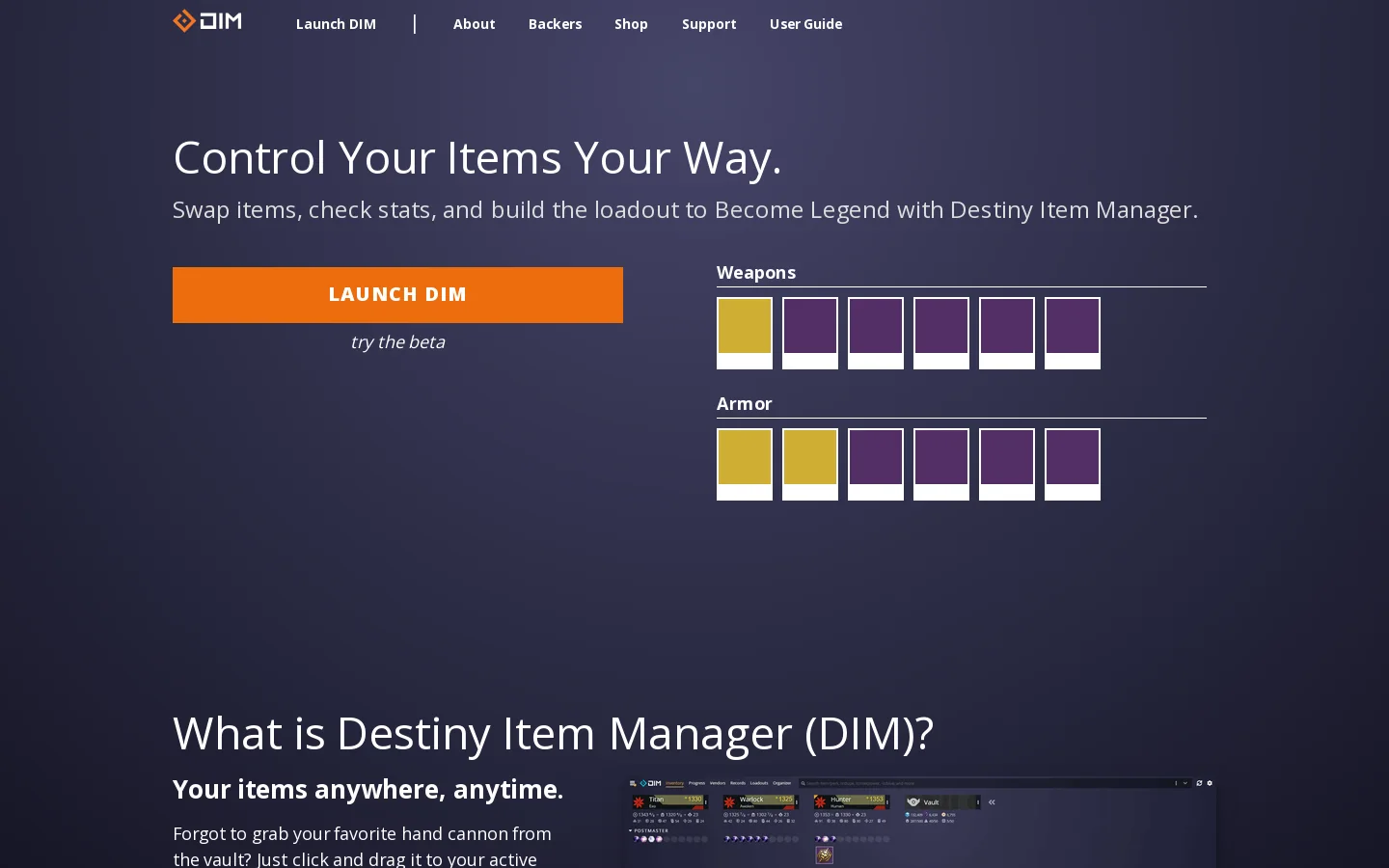The image size is (1389, 868).
Task: Select the fourth purple tile under Weapons
Action: click(1007, 333)
